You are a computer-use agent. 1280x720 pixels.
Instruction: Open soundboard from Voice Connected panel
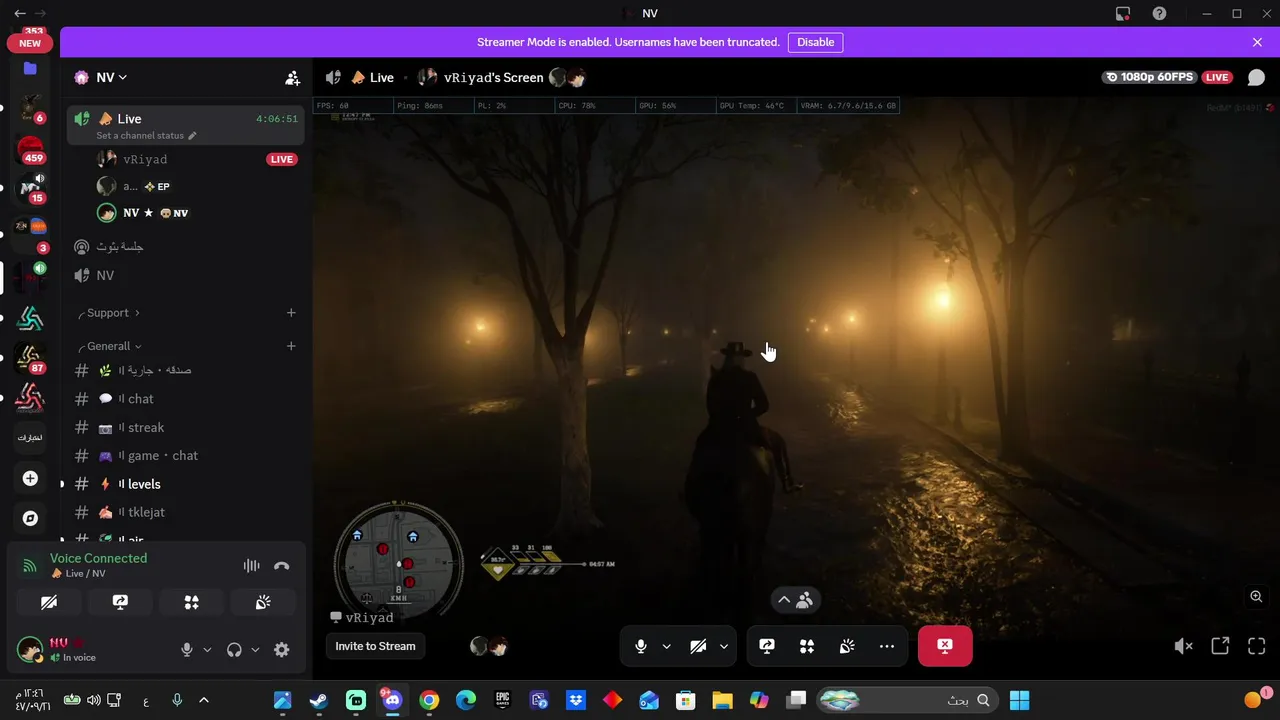click(x=263, y=602)
